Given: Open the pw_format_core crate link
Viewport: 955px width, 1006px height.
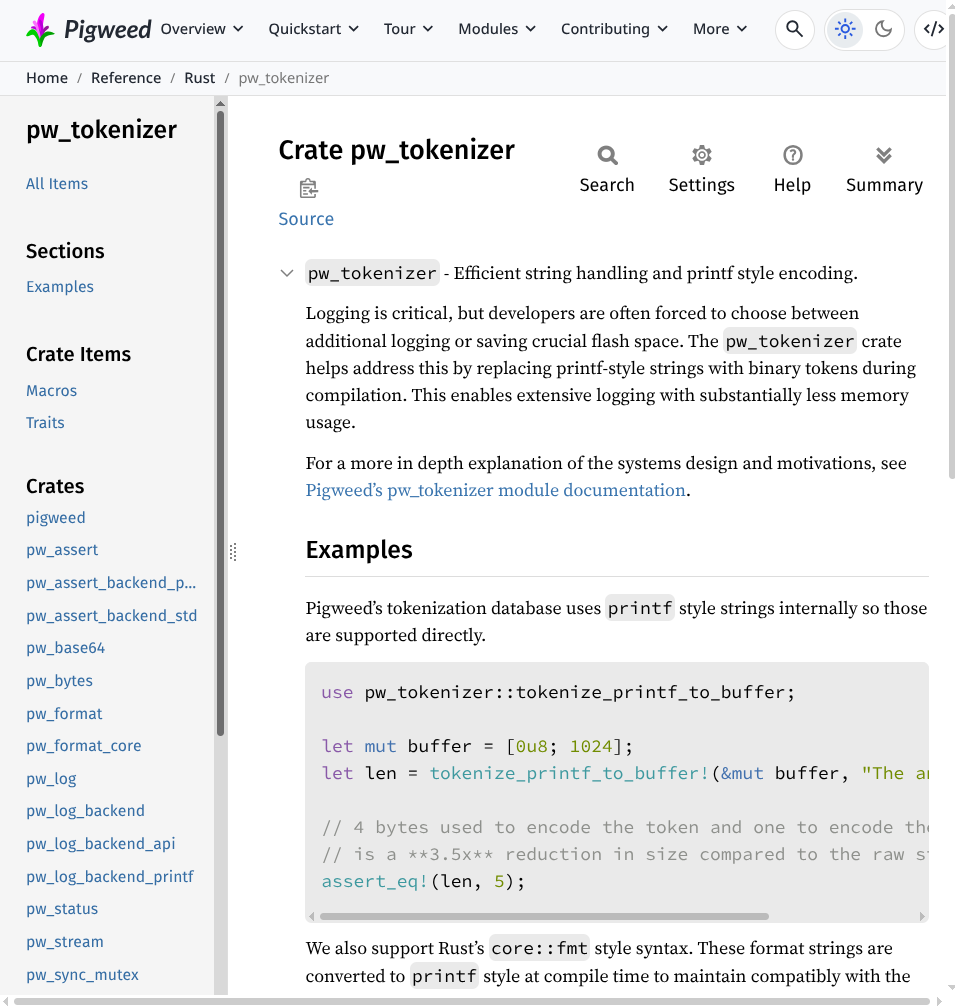Looking at the screenshot, I should point(83,746).
